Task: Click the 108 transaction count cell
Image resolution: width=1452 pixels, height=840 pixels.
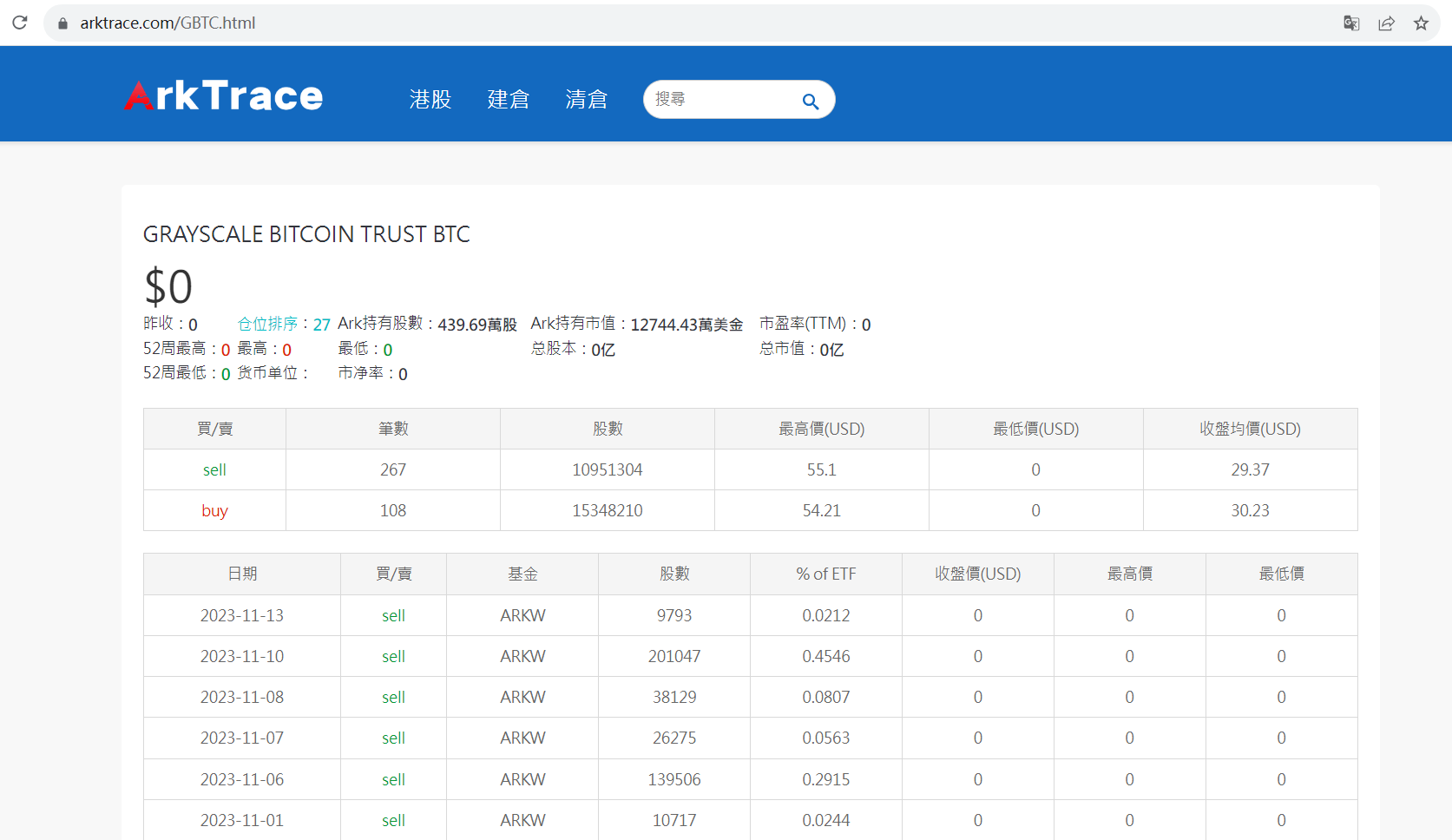Action: pos(393,510)
